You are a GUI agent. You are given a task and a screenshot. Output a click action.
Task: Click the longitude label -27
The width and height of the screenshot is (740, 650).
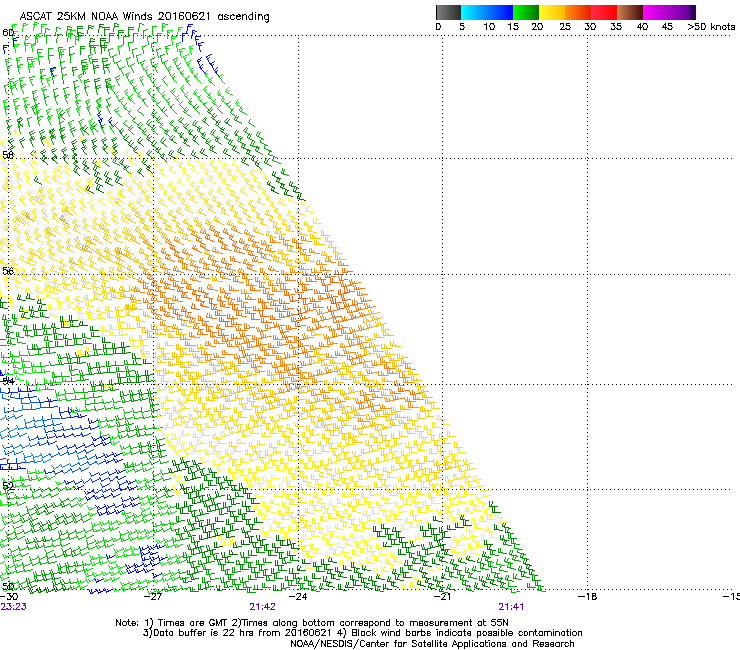click(x=153, y=597)
